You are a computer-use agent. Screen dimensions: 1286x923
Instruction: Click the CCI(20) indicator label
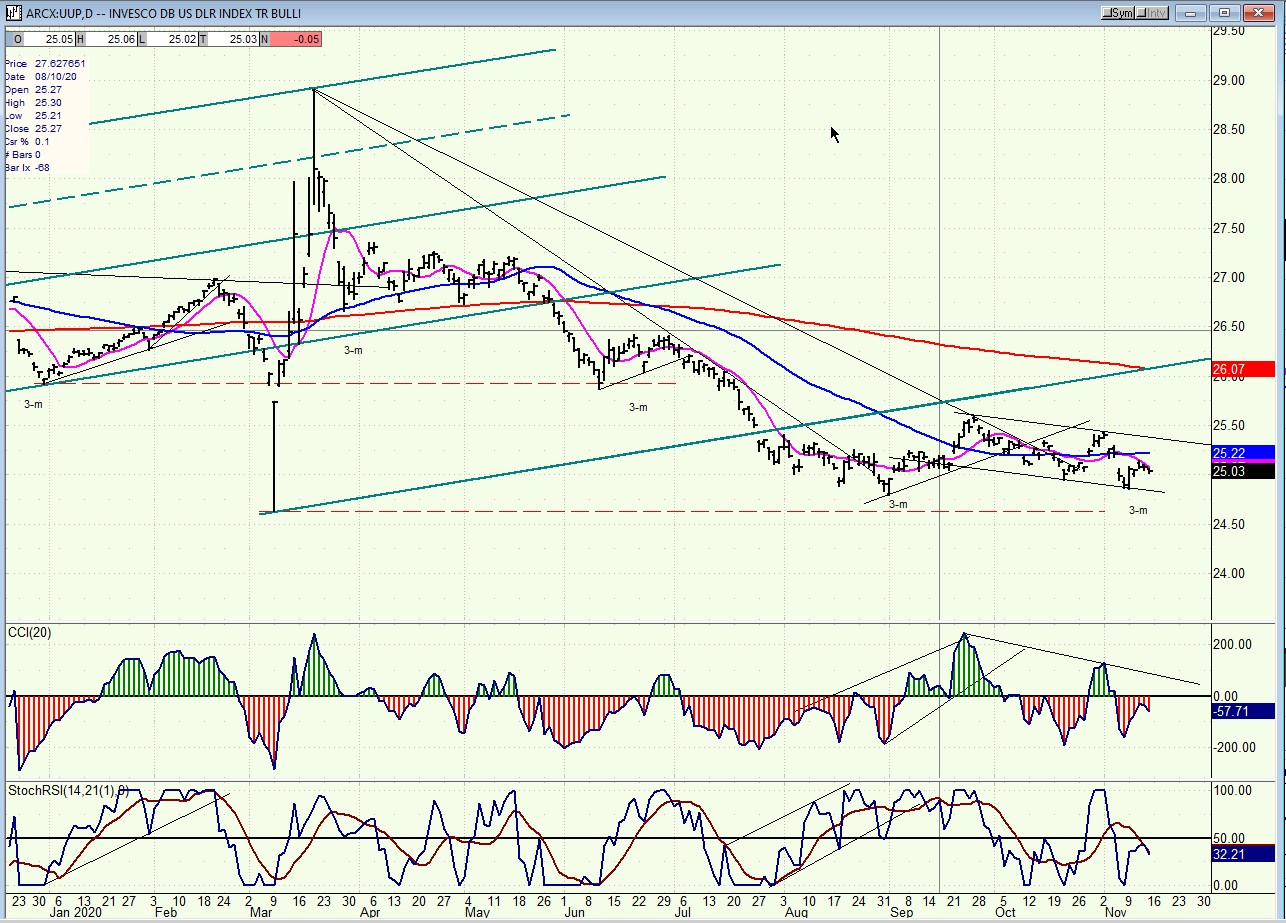30,632
